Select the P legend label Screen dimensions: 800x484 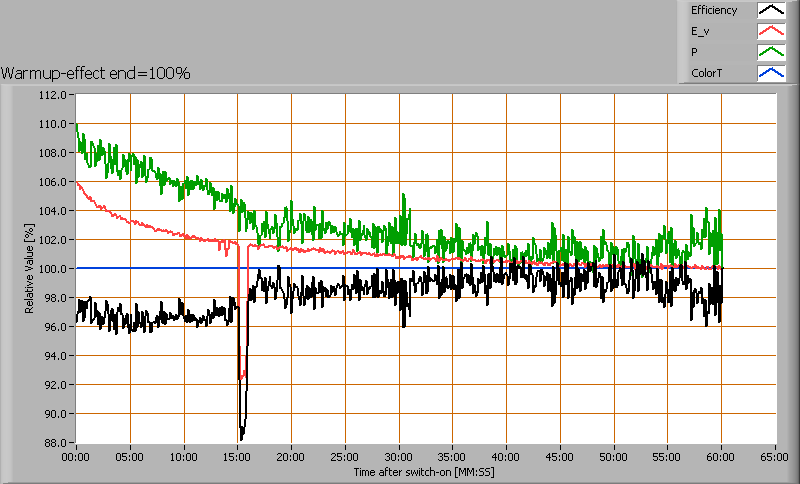(694, 52)
